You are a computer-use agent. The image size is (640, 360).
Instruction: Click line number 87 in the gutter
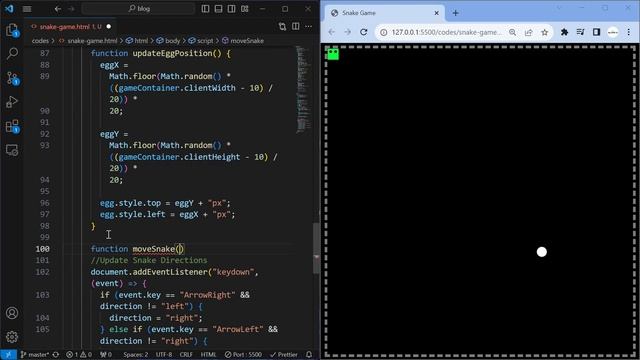(45, 53)
